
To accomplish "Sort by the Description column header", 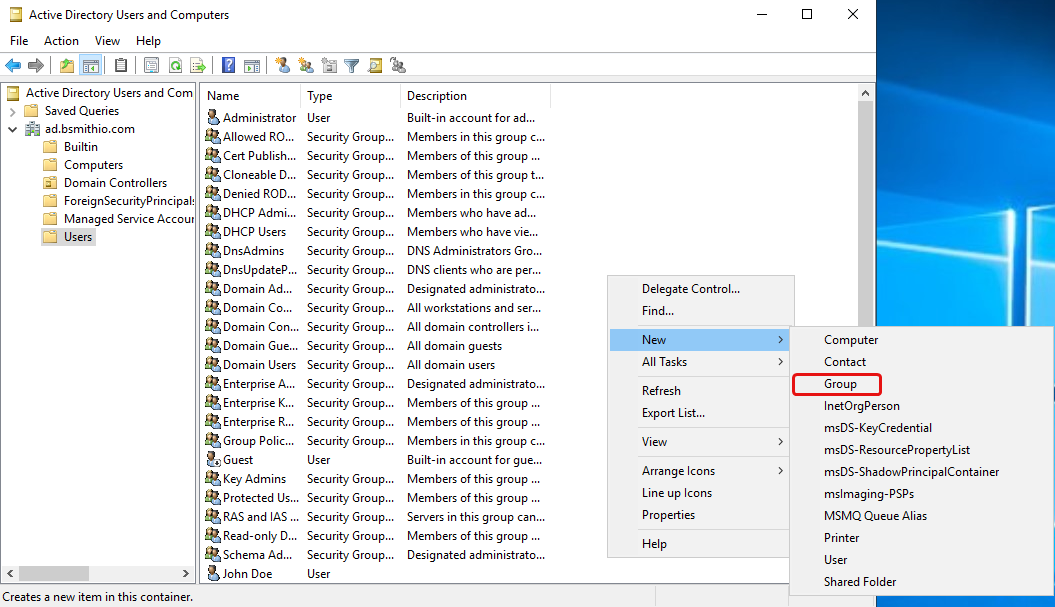I will tap(476, 96).
